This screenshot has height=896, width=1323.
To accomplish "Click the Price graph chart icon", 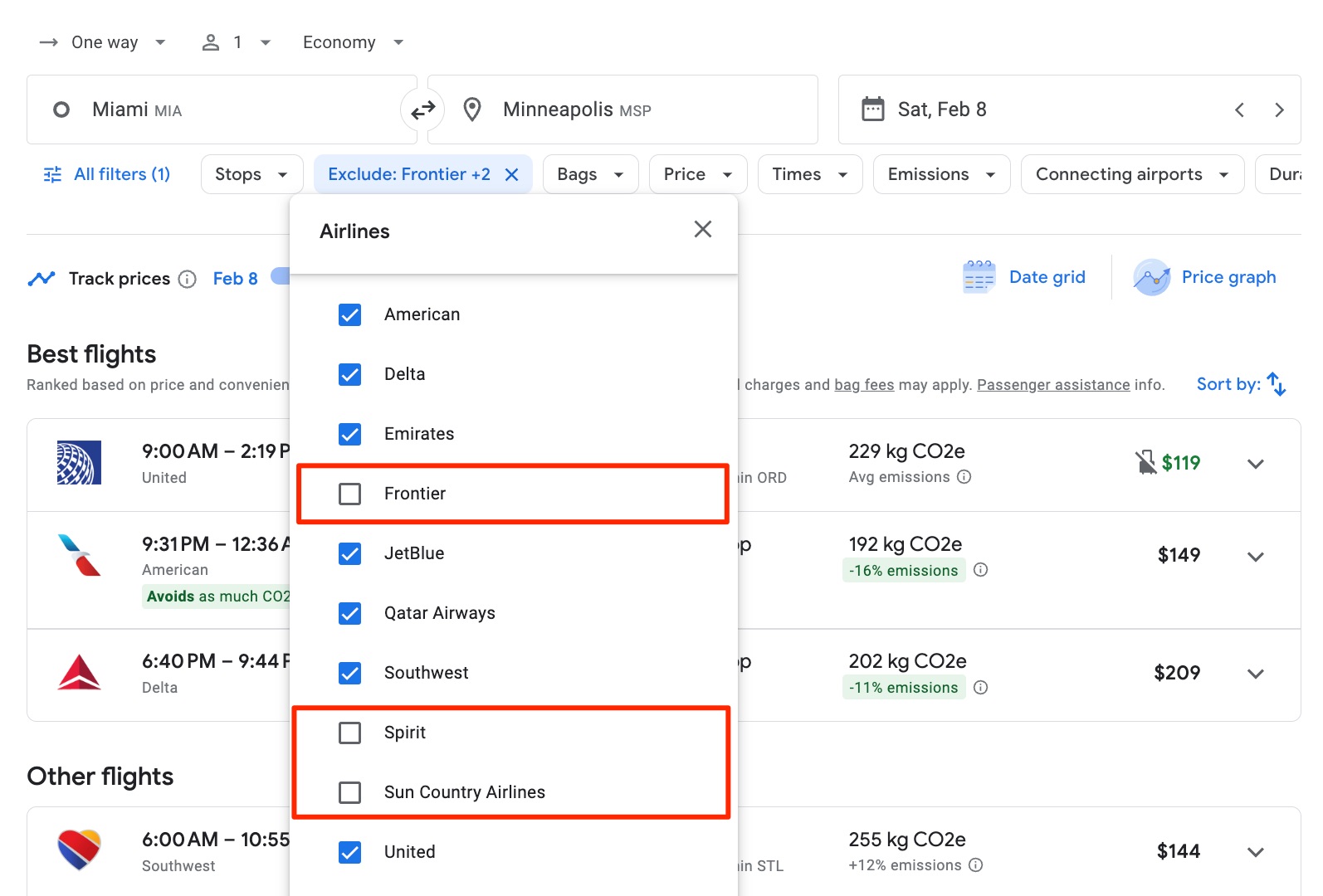I will (x=1152, y=277).
